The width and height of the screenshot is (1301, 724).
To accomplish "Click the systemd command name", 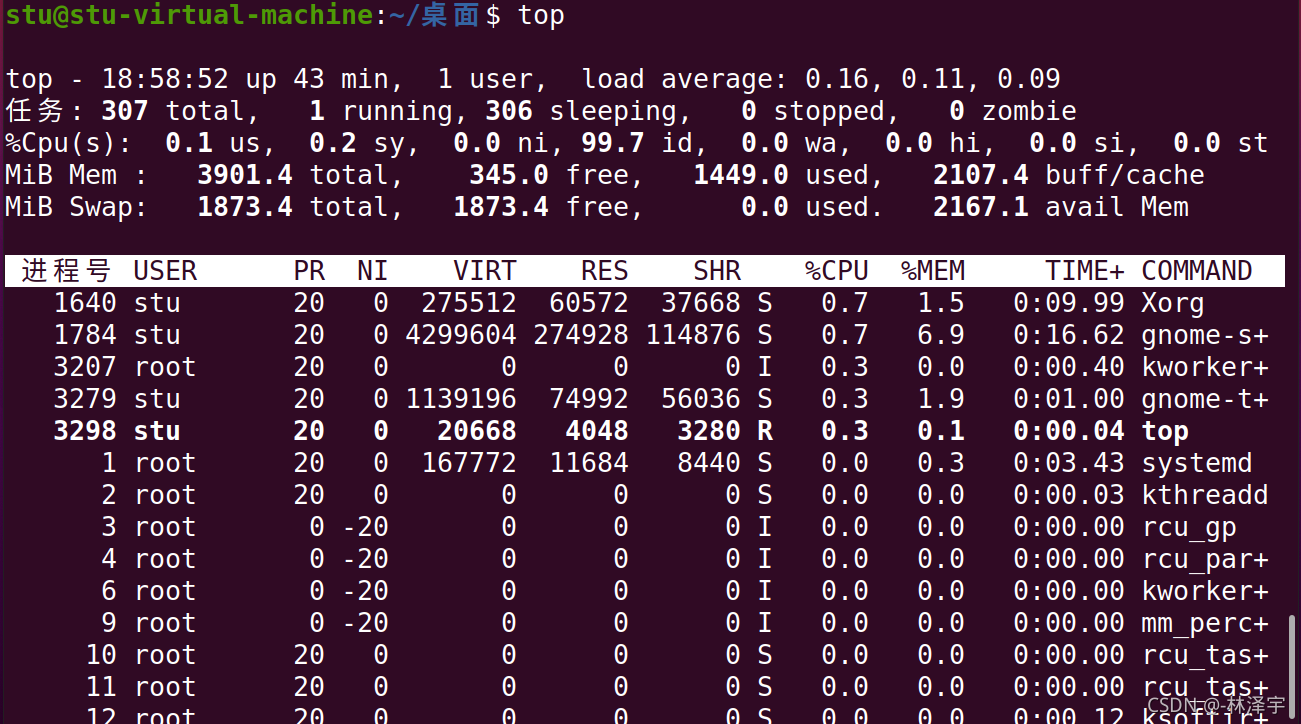I will click(1197, 463).
